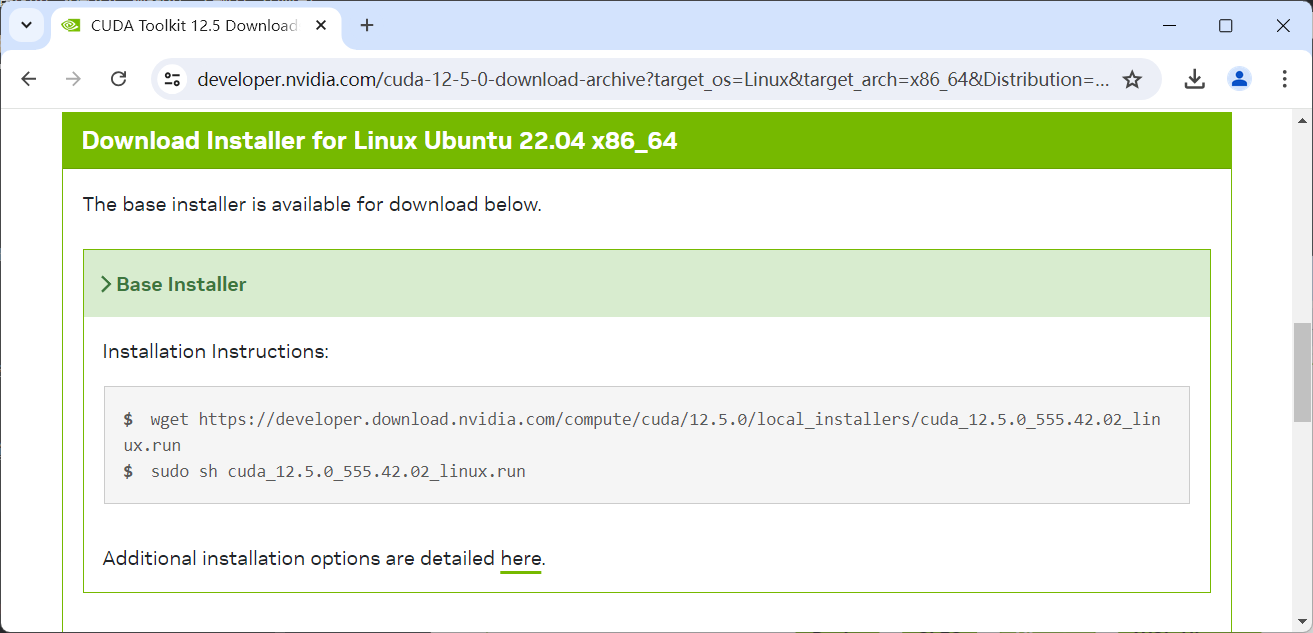Open the Chrome three-dot menu
The width and height of the screenshot is (1313, 633).
coord(1285,78)
